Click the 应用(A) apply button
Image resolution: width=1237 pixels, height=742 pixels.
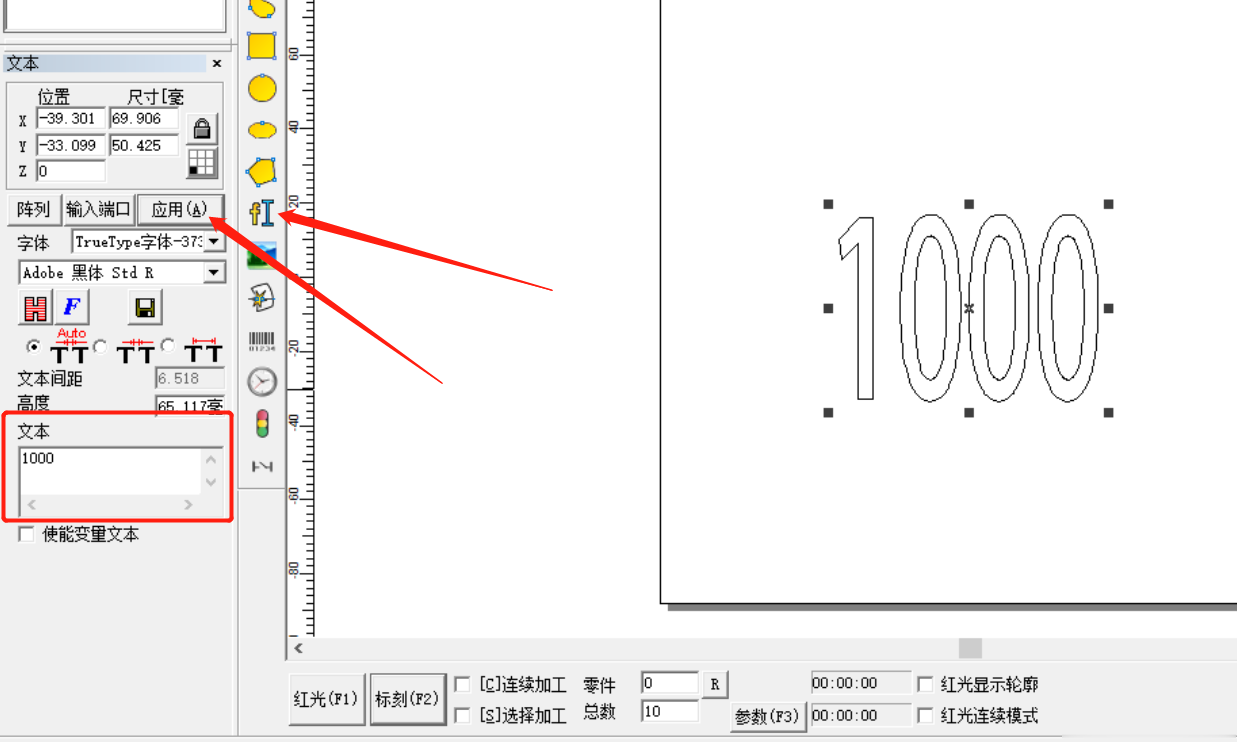click(179, 210)
